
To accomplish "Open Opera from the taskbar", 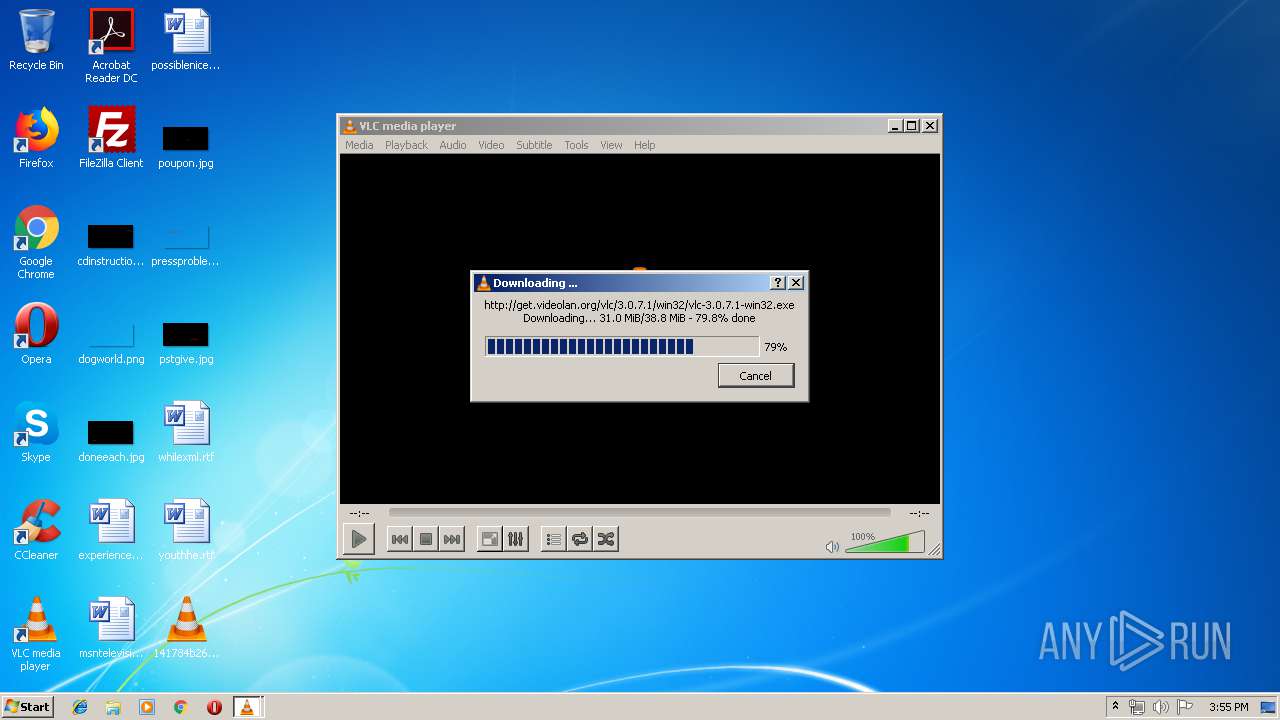I will click(x=214, y=707).
